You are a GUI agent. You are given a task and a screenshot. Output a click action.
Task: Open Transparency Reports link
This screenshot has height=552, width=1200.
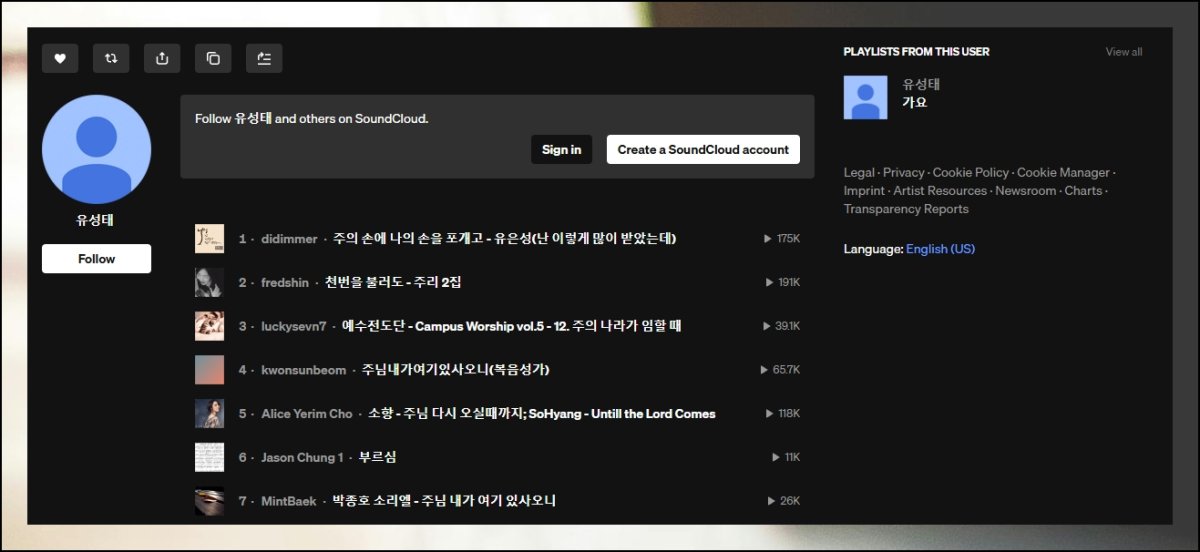(906, 209)
